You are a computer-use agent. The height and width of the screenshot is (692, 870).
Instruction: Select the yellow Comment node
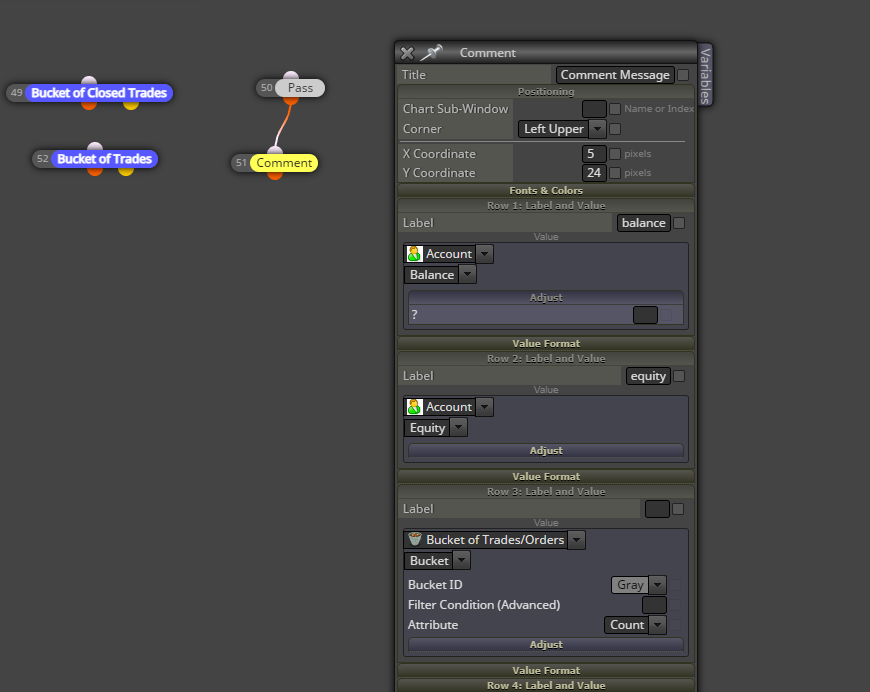(x=284, y=163)
